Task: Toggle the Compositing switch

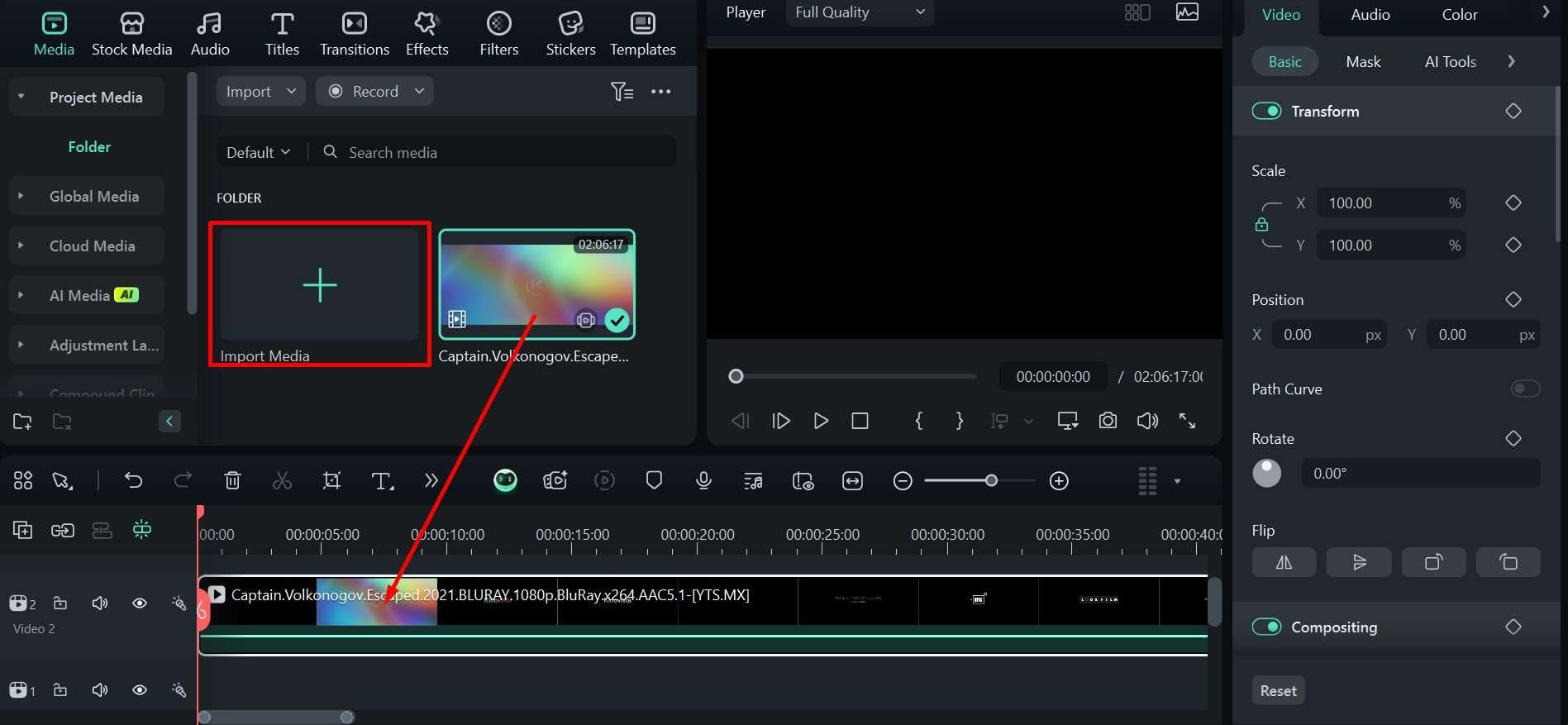Action: pyautogui.click(x=1266, y=627)
